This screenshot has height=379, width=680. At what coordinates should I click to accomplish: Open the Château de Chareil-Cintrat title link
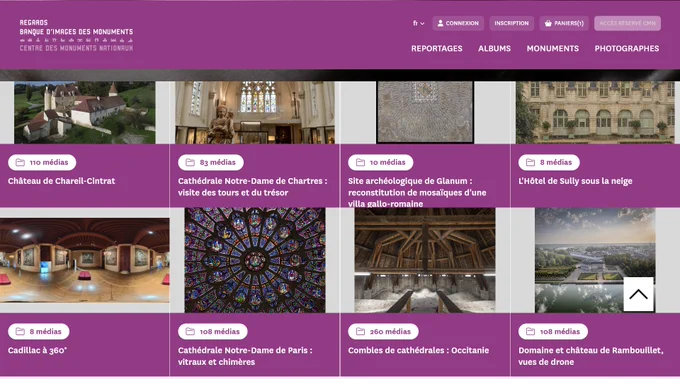(62, 181)
